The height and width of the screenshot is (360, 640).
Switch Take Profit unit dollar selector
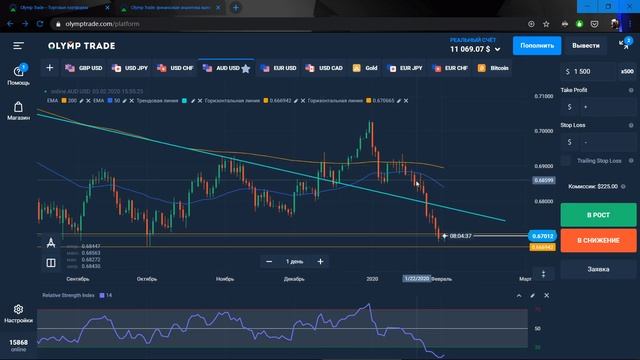569,107
